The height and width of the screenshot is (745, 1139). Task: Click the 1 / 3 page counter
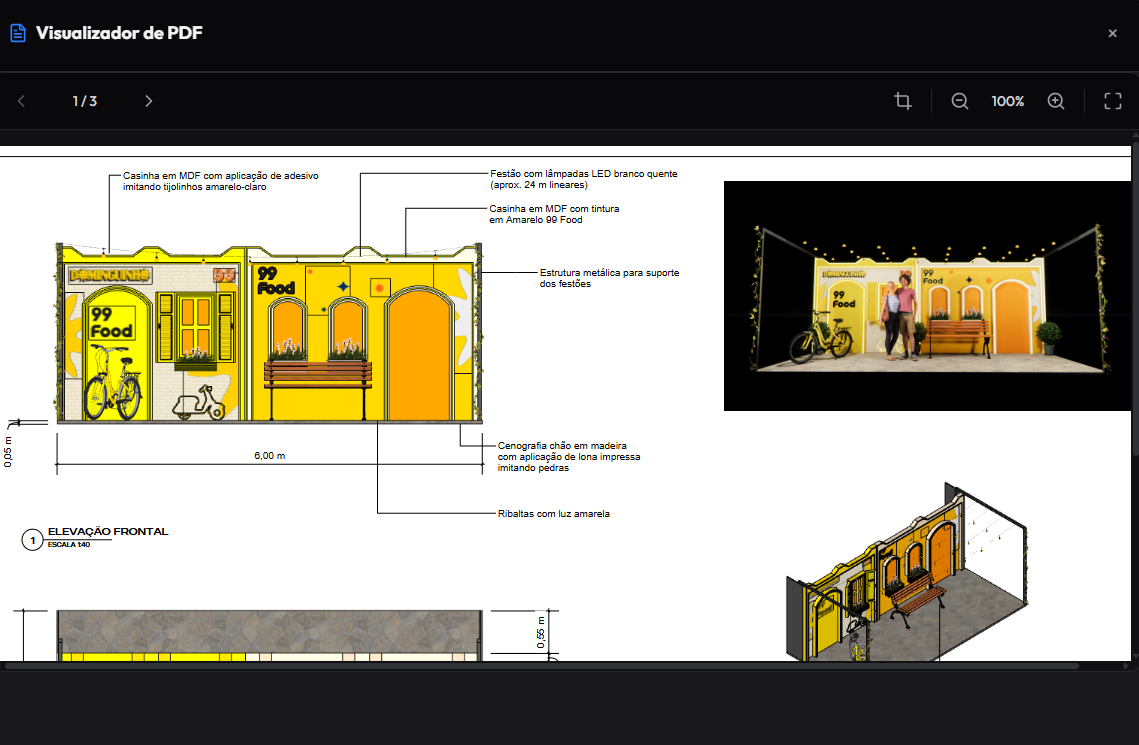pos(84,101)
